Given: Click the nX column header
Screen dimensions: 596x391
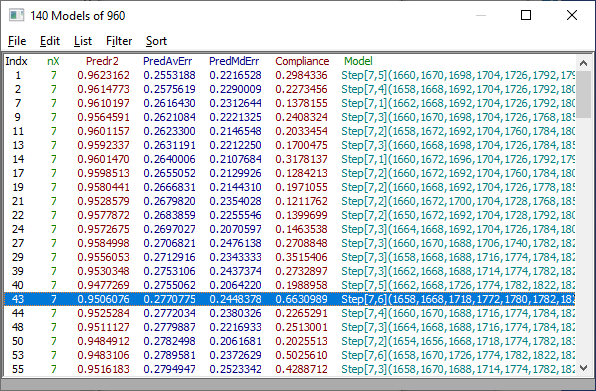Looking at the screenshot, I should tap(53, 61).
